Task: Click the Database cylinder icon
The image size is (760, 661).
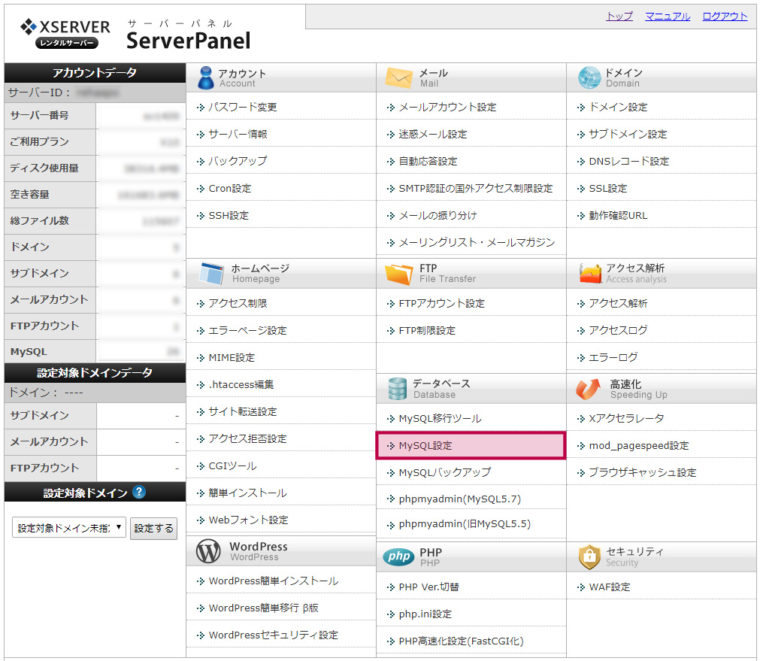Action: coord(397,389)
